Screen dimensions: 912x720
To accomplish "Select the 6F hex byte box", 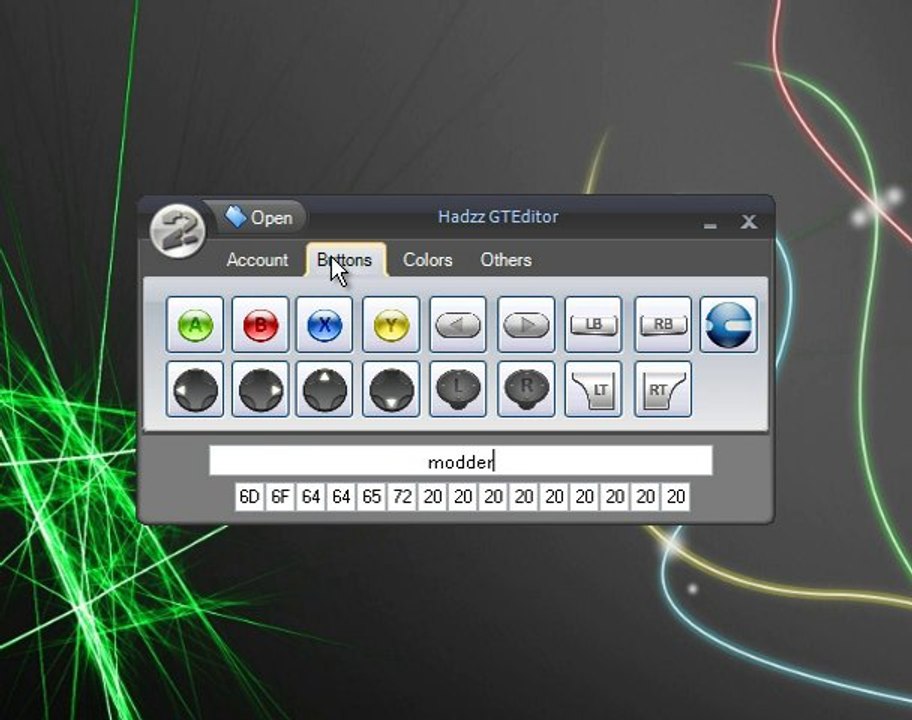I will coord(280,497).
